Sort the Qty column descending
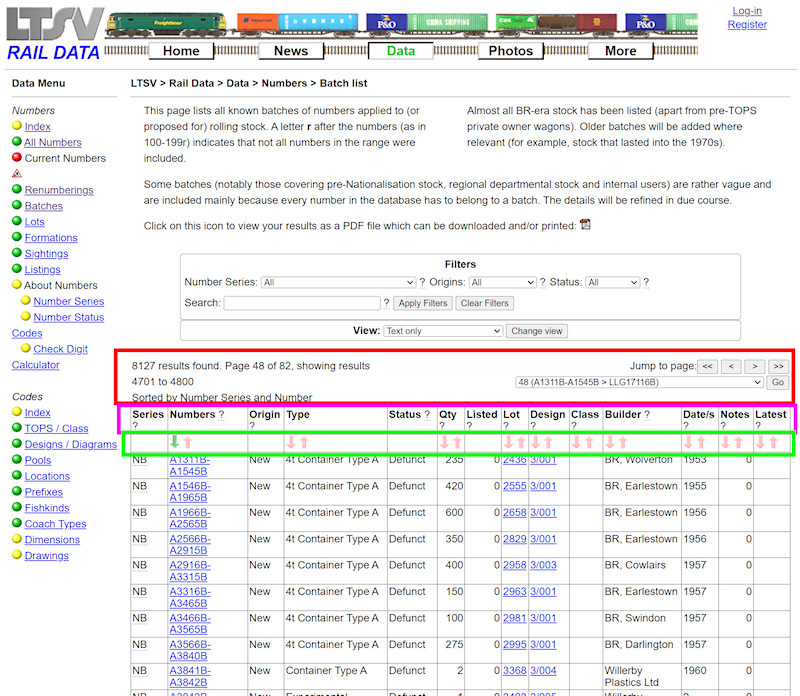The width and height of the screenshot is (800, 696). point(443,441)
